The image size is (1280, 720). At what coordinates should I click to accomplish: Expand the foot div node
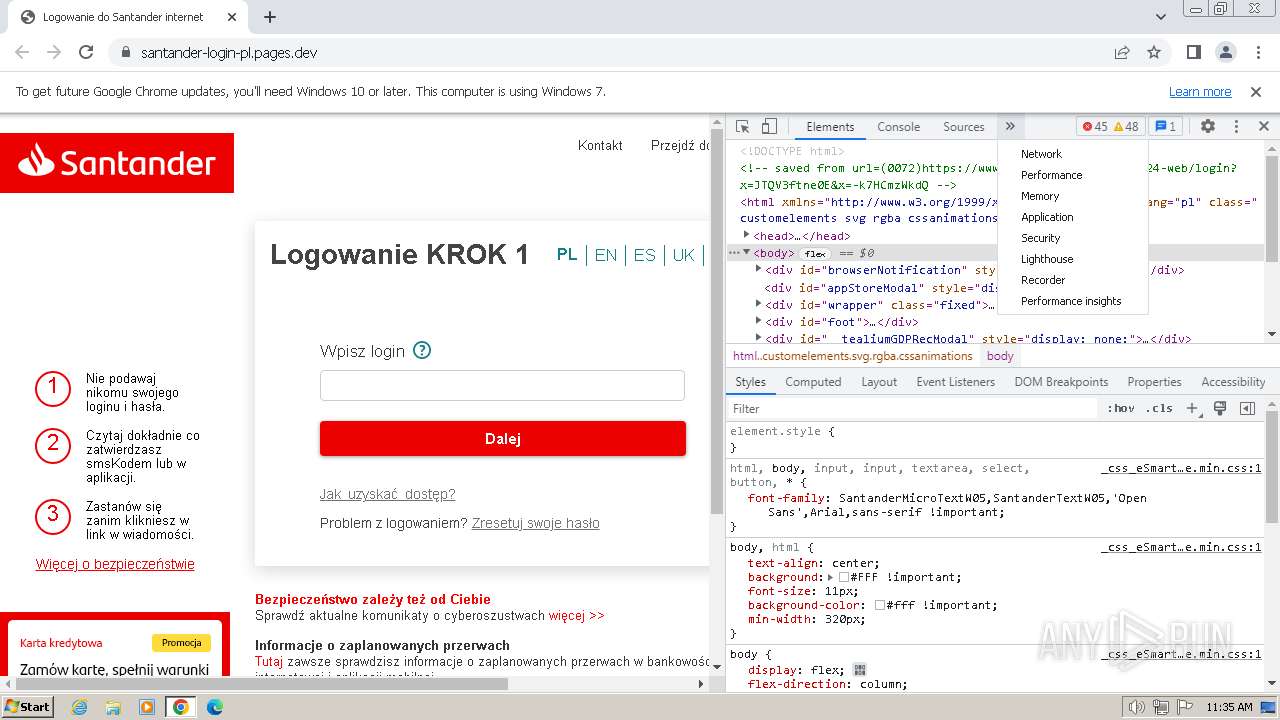click(x=758, y=321)
